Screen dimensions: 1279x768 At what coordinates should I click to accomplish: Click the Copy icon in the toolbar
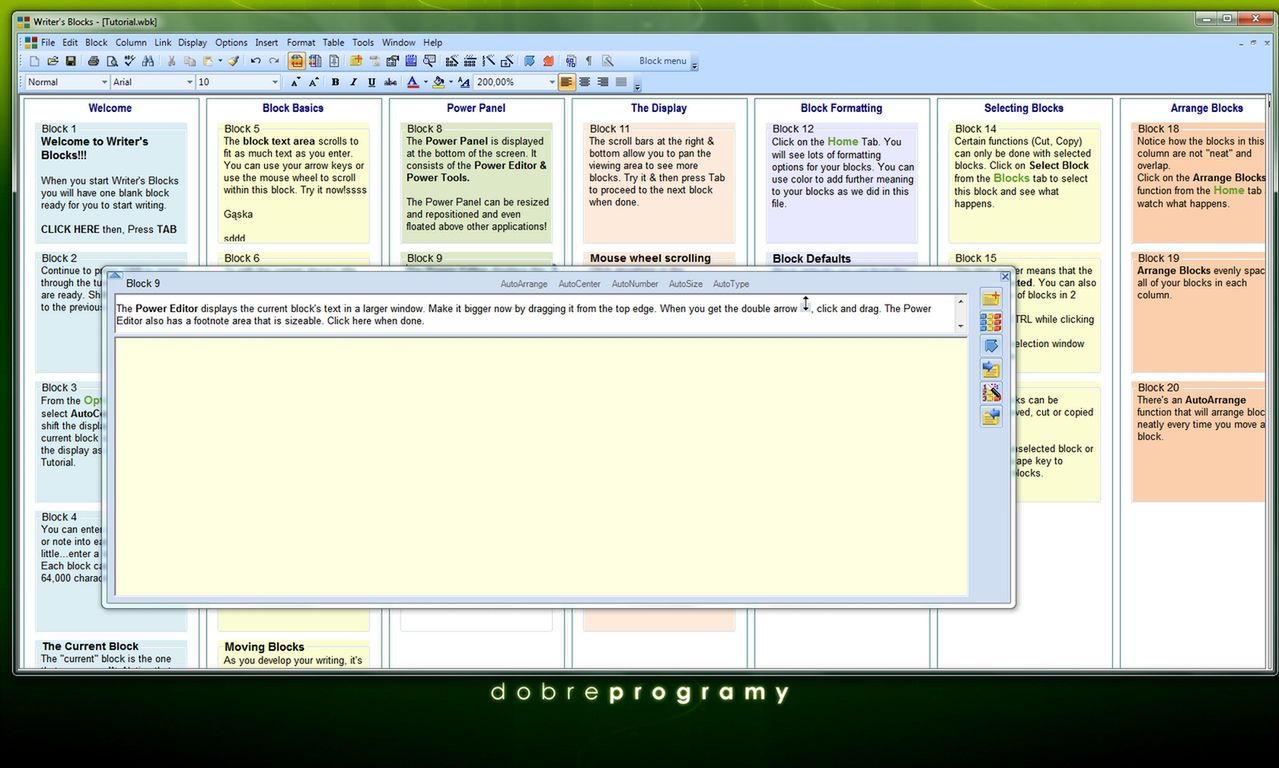190,61
